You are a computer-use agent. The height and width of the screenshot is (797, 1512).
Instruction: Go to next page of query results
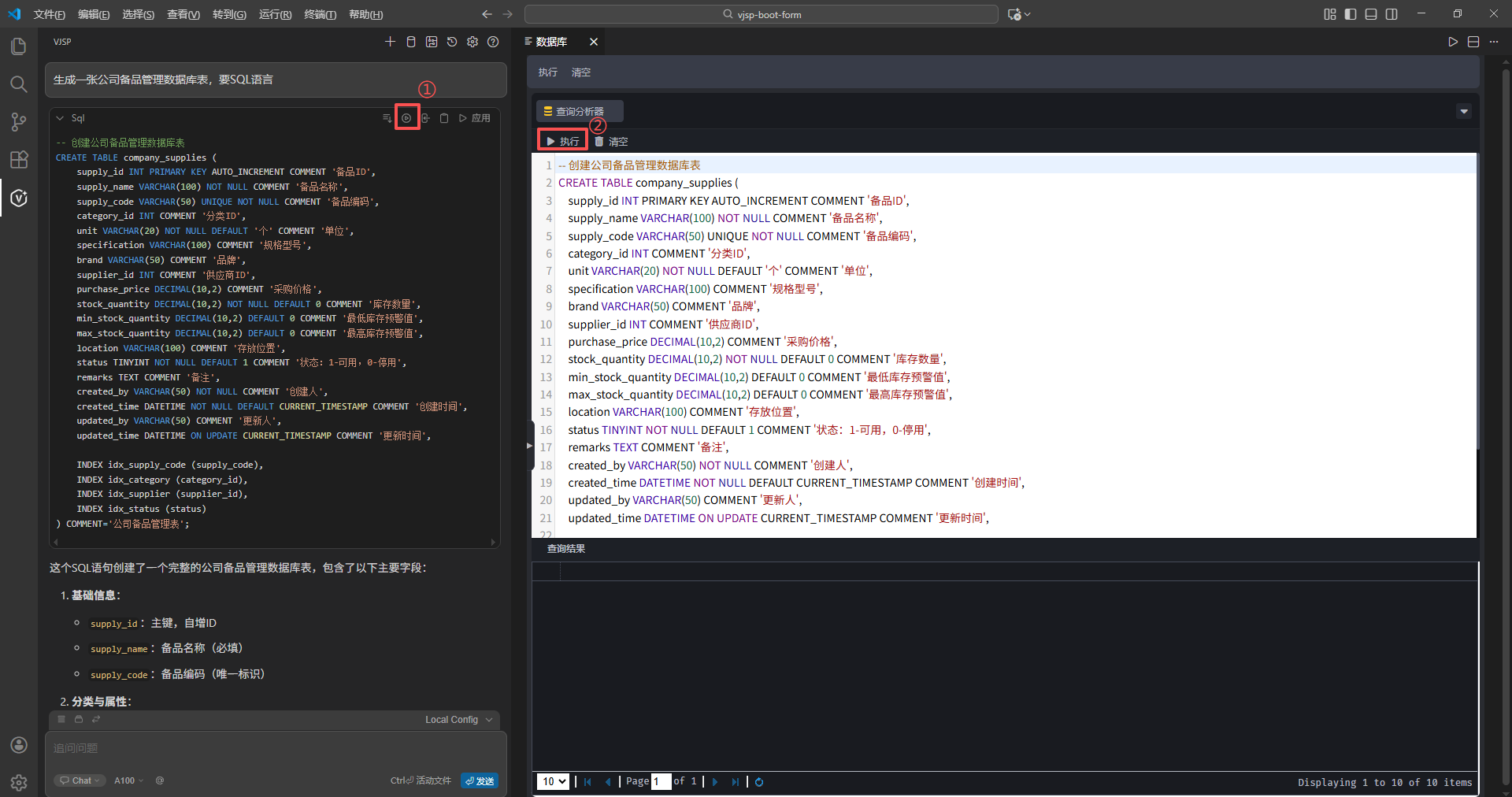715,782
